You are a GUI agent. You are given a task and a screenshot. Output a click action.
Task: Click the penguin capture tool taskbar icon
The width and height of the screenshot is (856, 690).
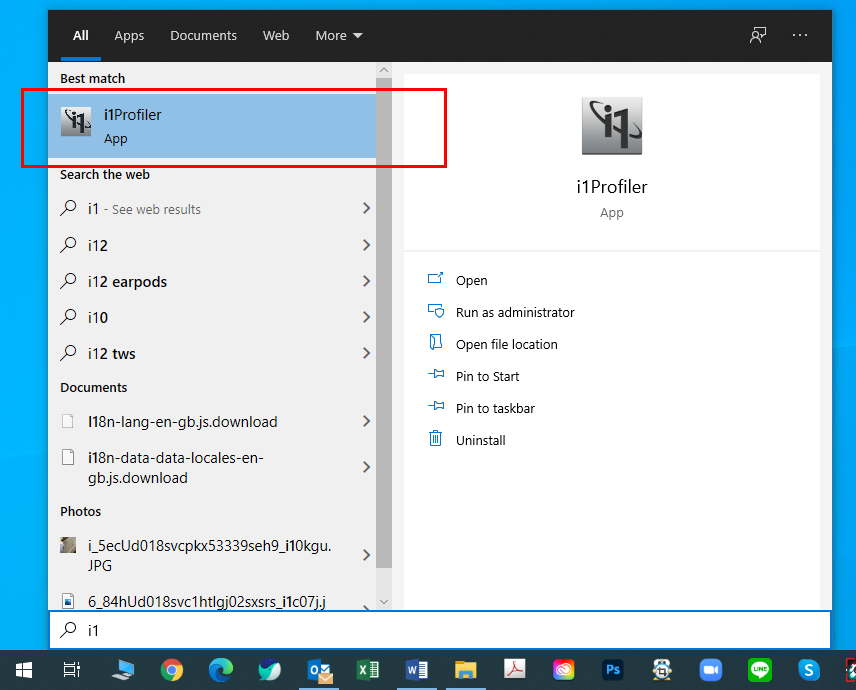pyautogui.click(x=662, y=670)
